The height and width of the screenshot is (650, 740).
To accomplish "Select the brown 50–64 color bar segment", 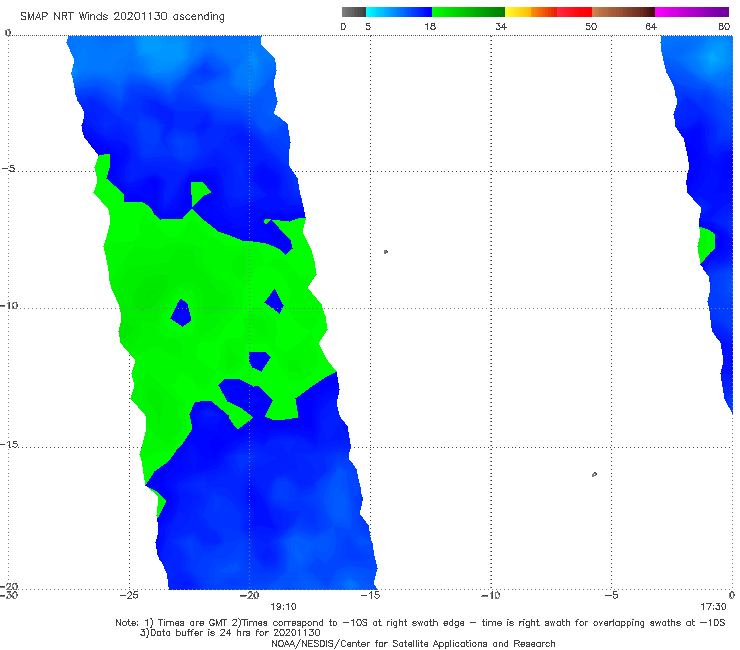I will [623, 12].
